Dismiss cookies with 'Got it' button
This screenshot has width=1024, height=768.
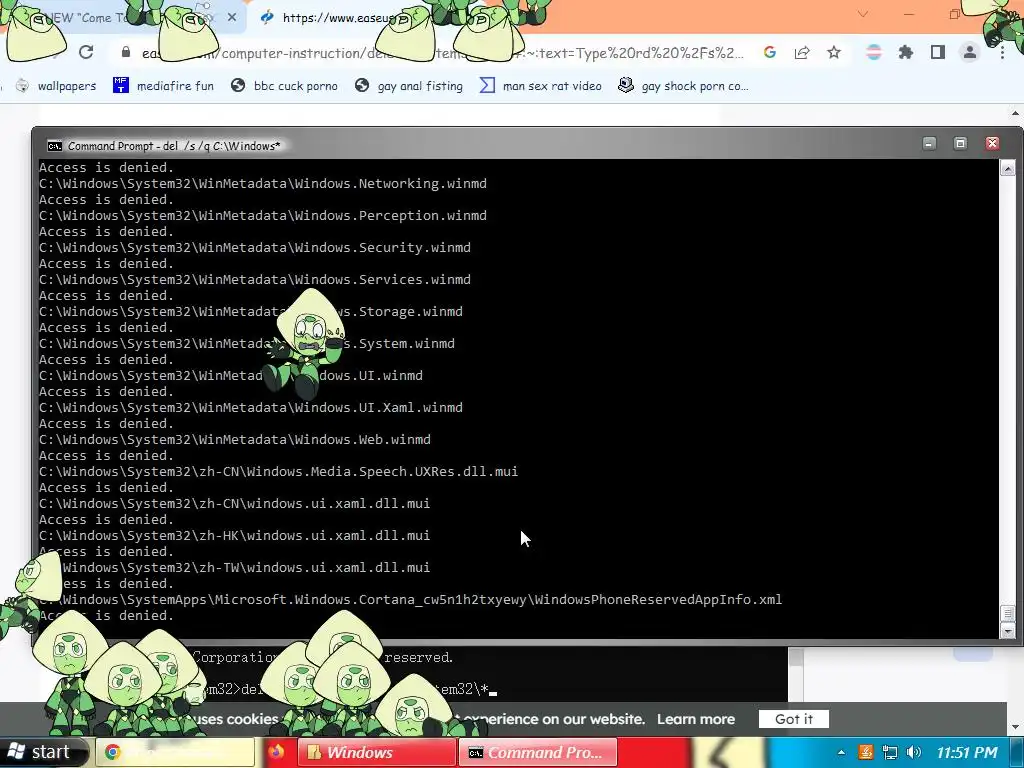793,719
